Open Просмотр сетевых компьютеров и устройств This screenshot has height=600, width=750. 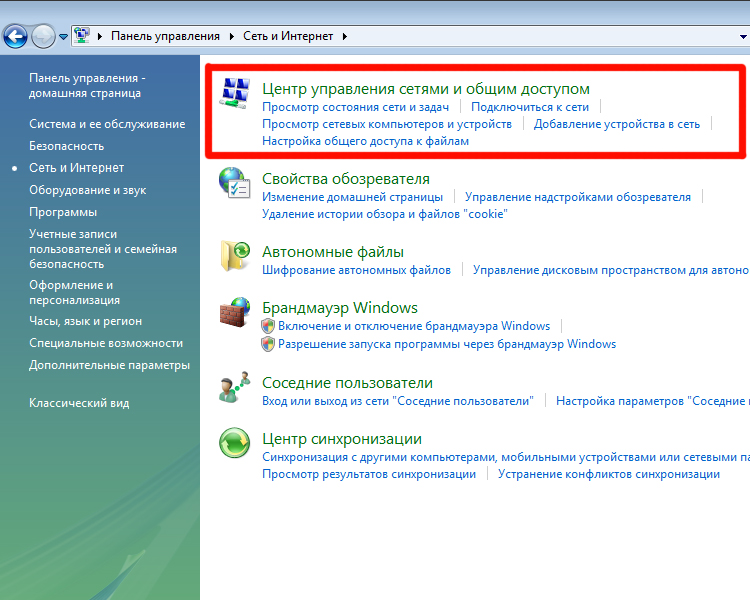pos(387,124)
